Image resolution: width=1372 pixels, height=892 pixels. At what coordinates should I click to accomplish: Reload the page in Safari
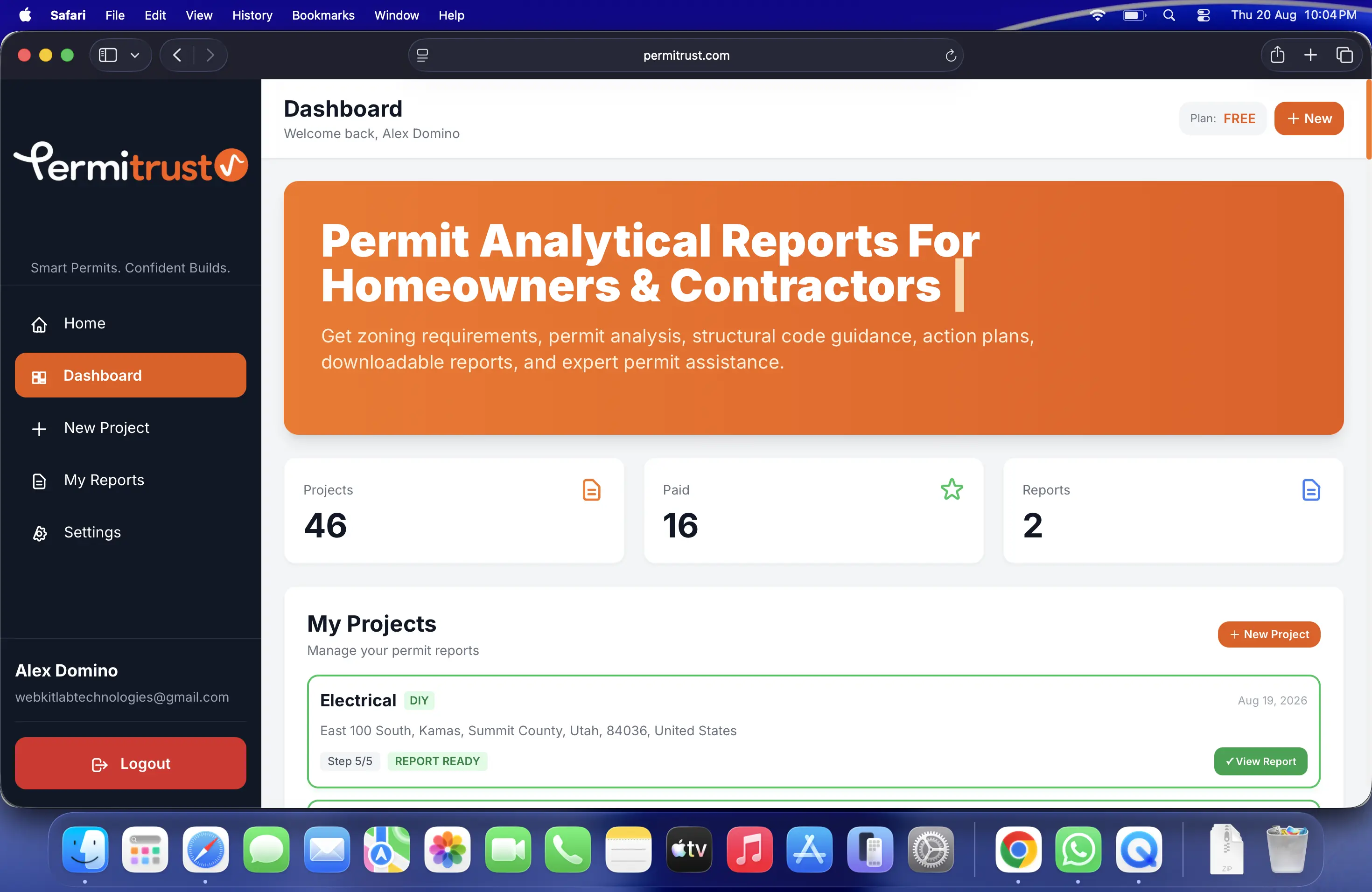pos(950,56)
